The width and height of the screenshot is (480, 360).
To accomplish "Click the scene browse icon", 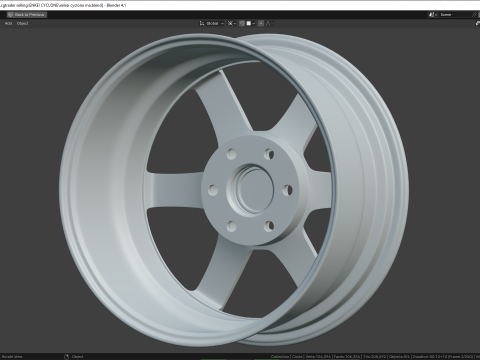I will (433, 15).
